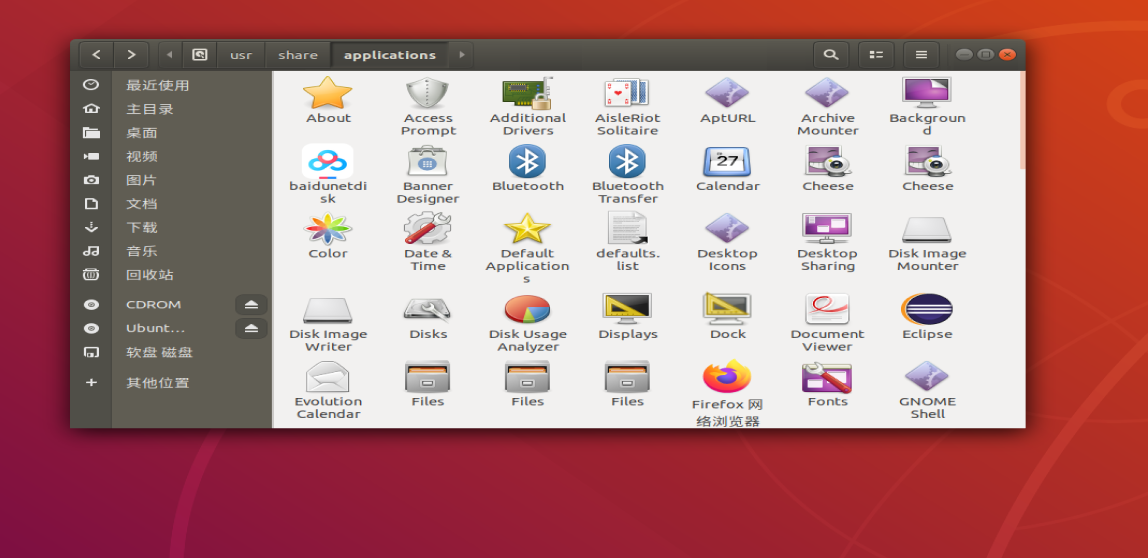
Task: Open Desktop Icons entry
Action: point(727,228)
